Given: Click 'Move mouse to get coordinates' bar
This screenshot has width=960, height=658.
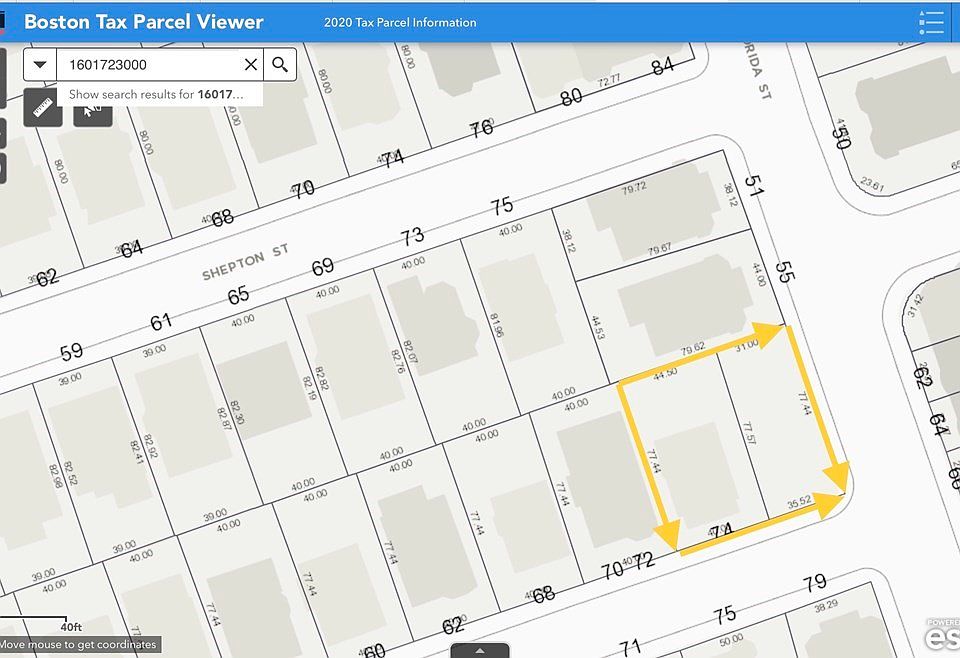Looking at the screenshot, I should coord(80,645).
